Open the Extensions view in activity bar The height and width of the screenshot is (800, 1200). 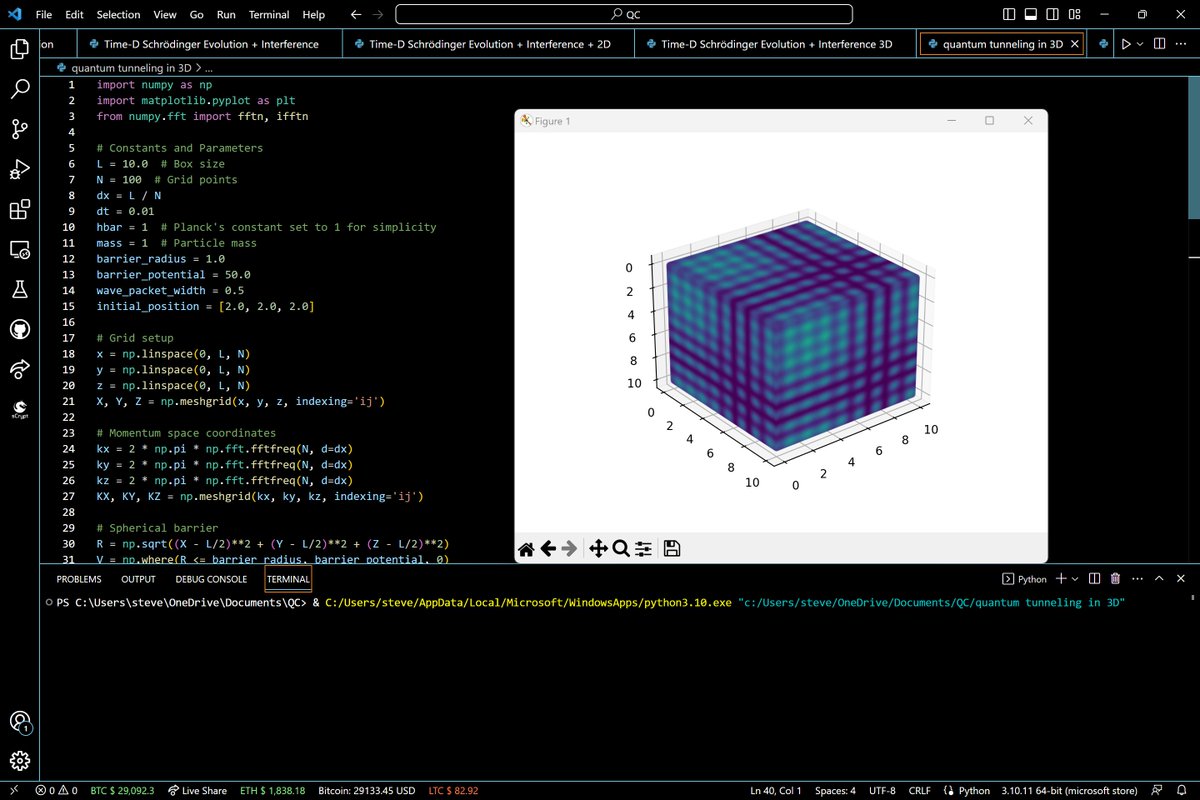tap(19, 210)
